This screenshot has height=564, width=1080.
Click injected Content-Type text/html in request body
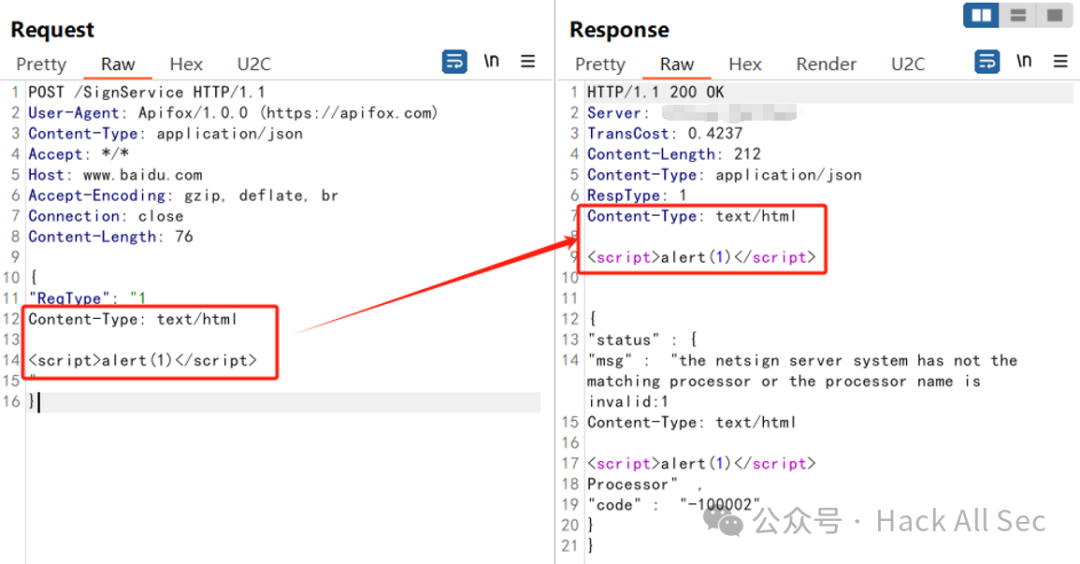(x=132, y=319)
